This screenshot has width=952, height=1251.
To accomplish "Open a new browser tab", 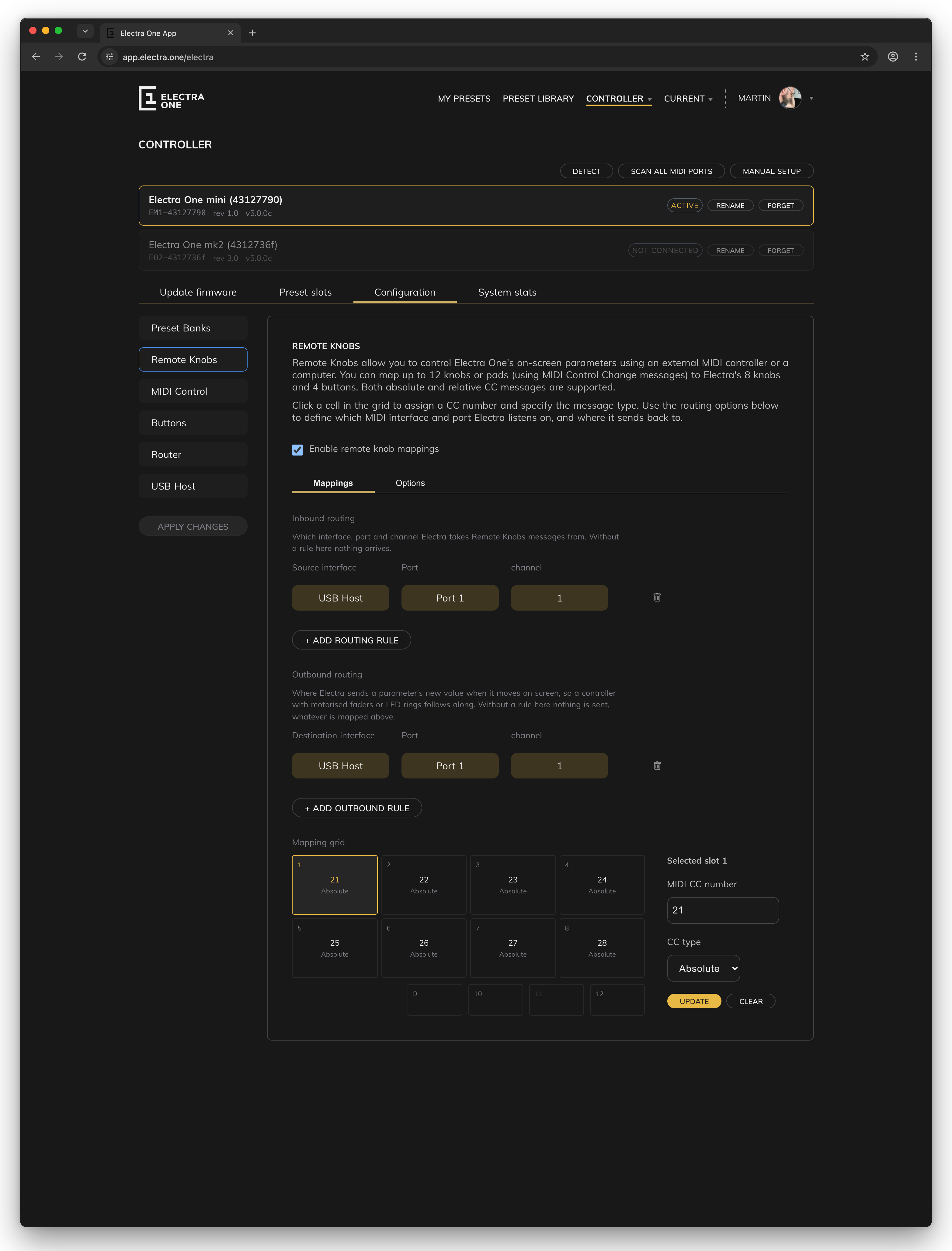I will coord(252,33).
